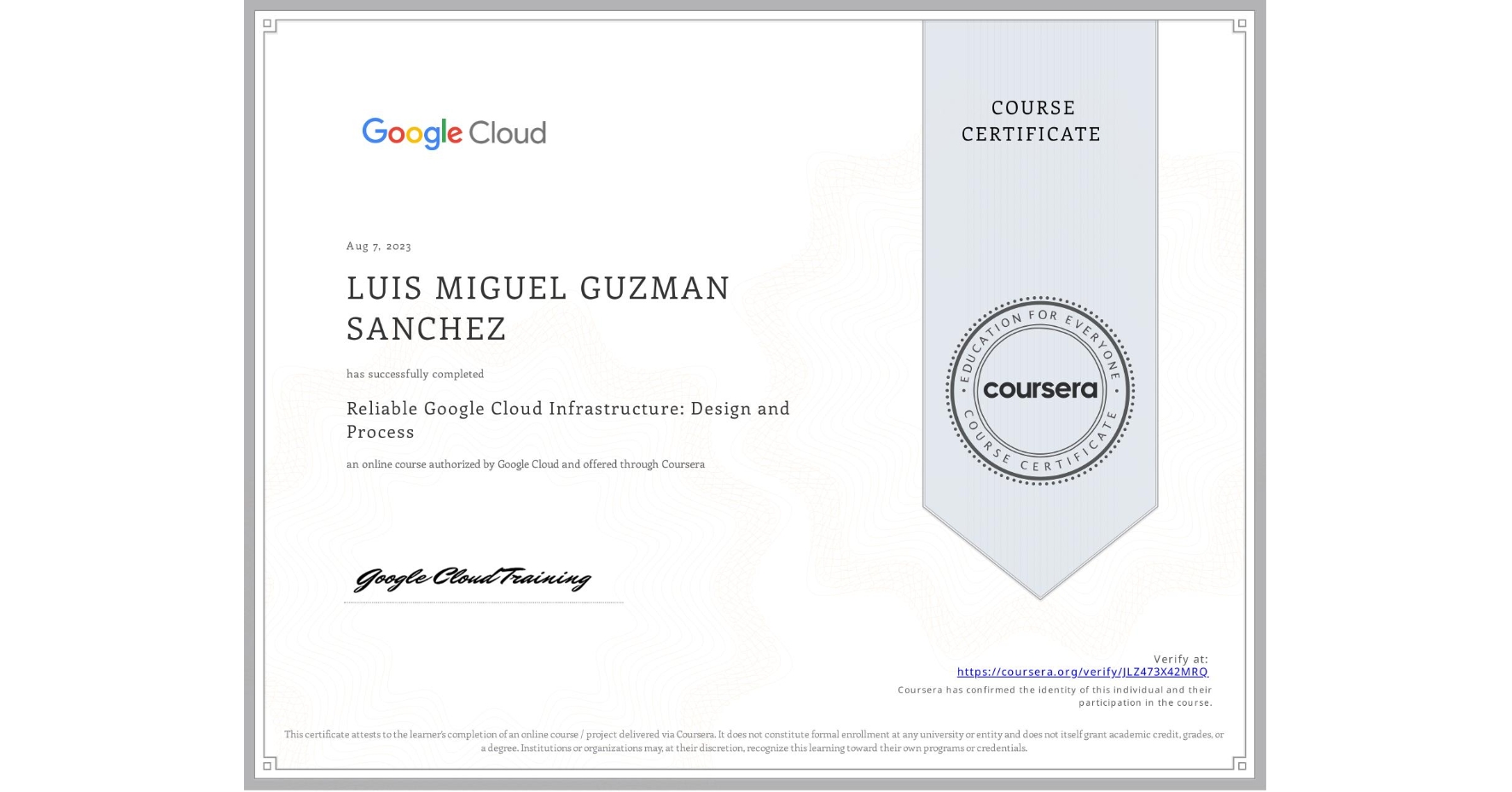Open the coursera.org/verify/JLZ473X42MRQ link
The height and width of the screenshot is (792, 1512).
[1082, 672]
